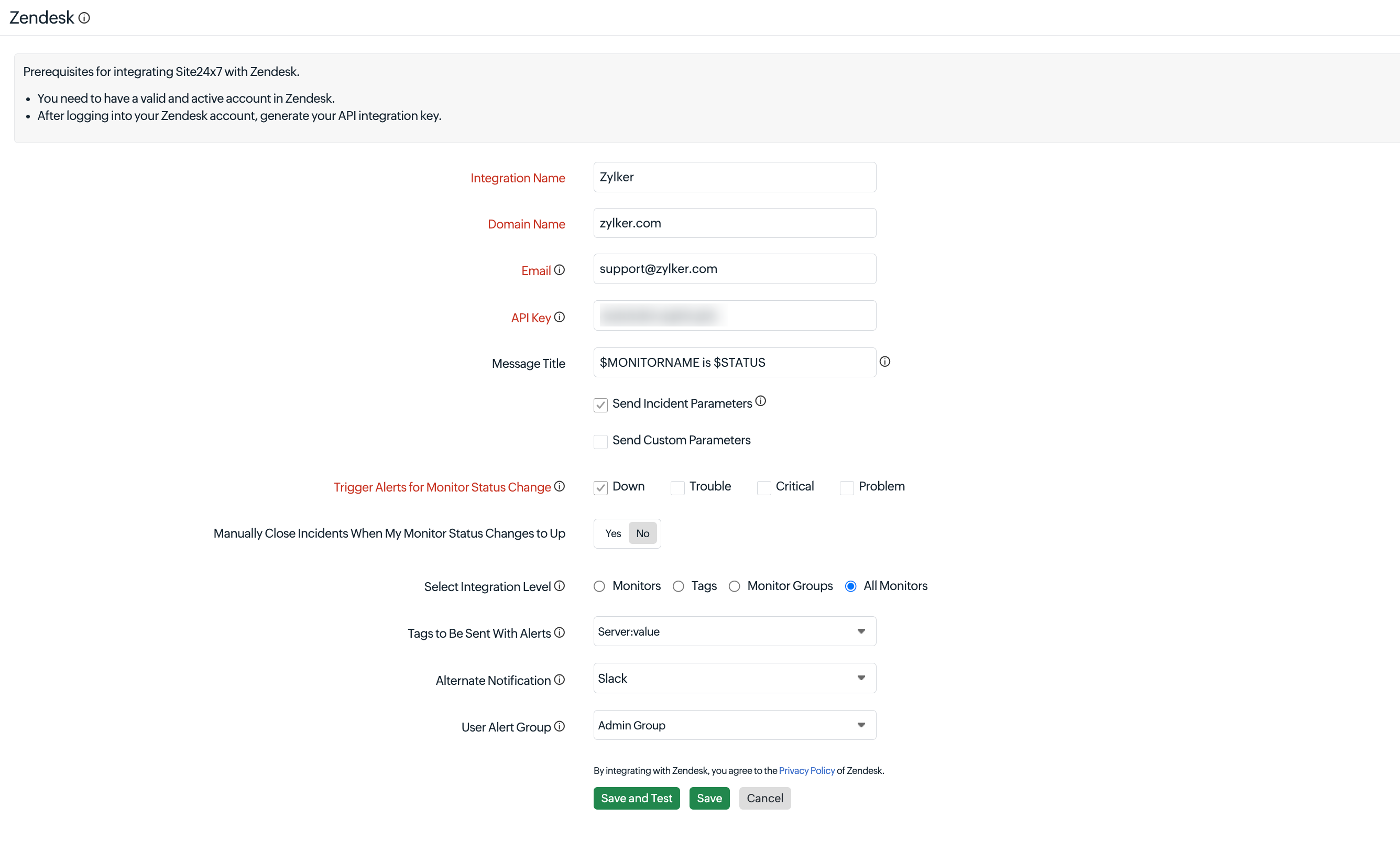This screenshot has height=851, width=1400.
Task: Click the green Save button
Action: point(709,798)
